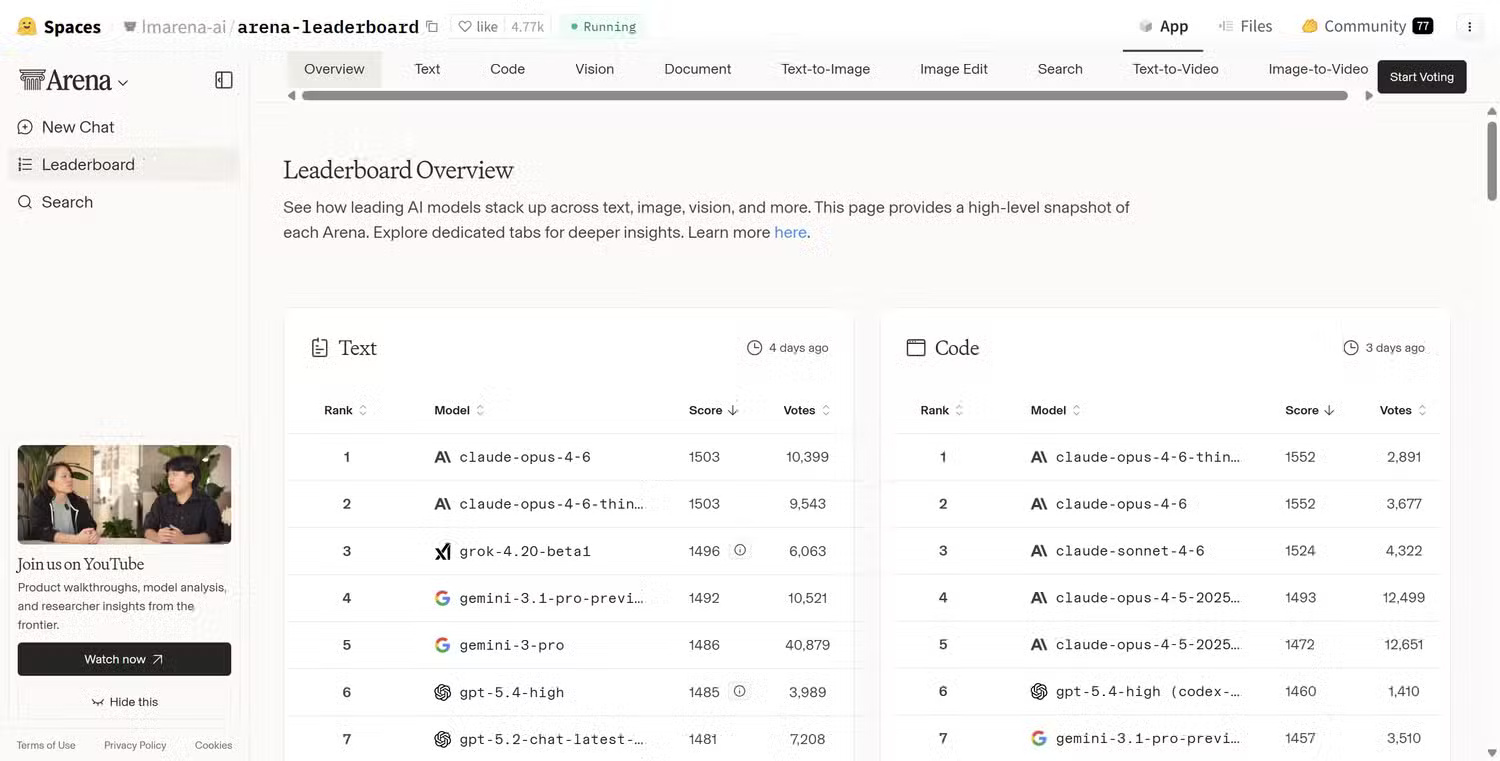Like this Space with the heart button
This screenshot has height=761, width=1500.
477,27
